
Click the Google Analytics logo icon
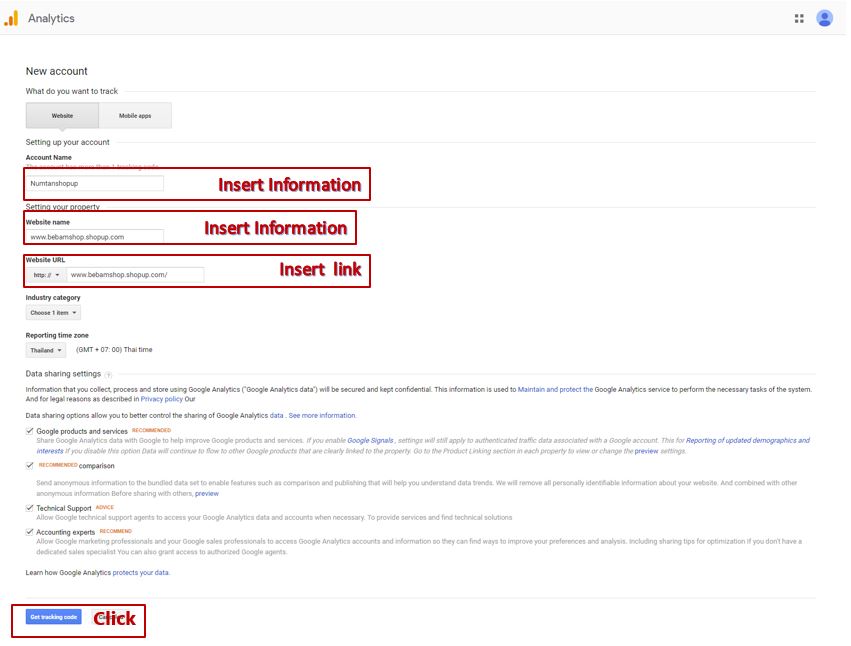point(11,18)
